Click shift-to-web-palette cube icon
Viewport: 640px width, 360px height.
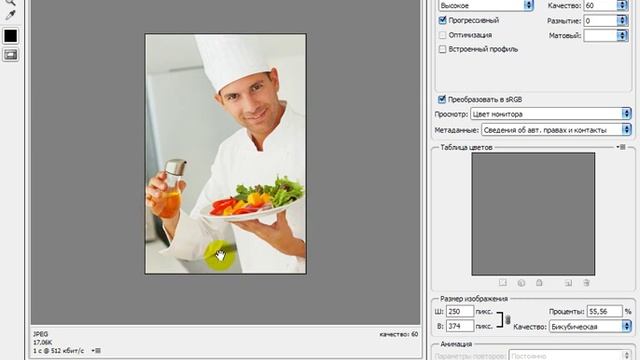tap(521, 283)
